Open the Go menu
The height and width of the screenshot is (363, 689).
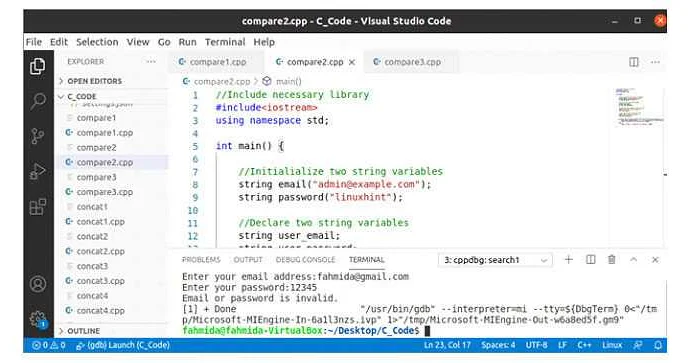pyautogui.click(x=164, y=42)
